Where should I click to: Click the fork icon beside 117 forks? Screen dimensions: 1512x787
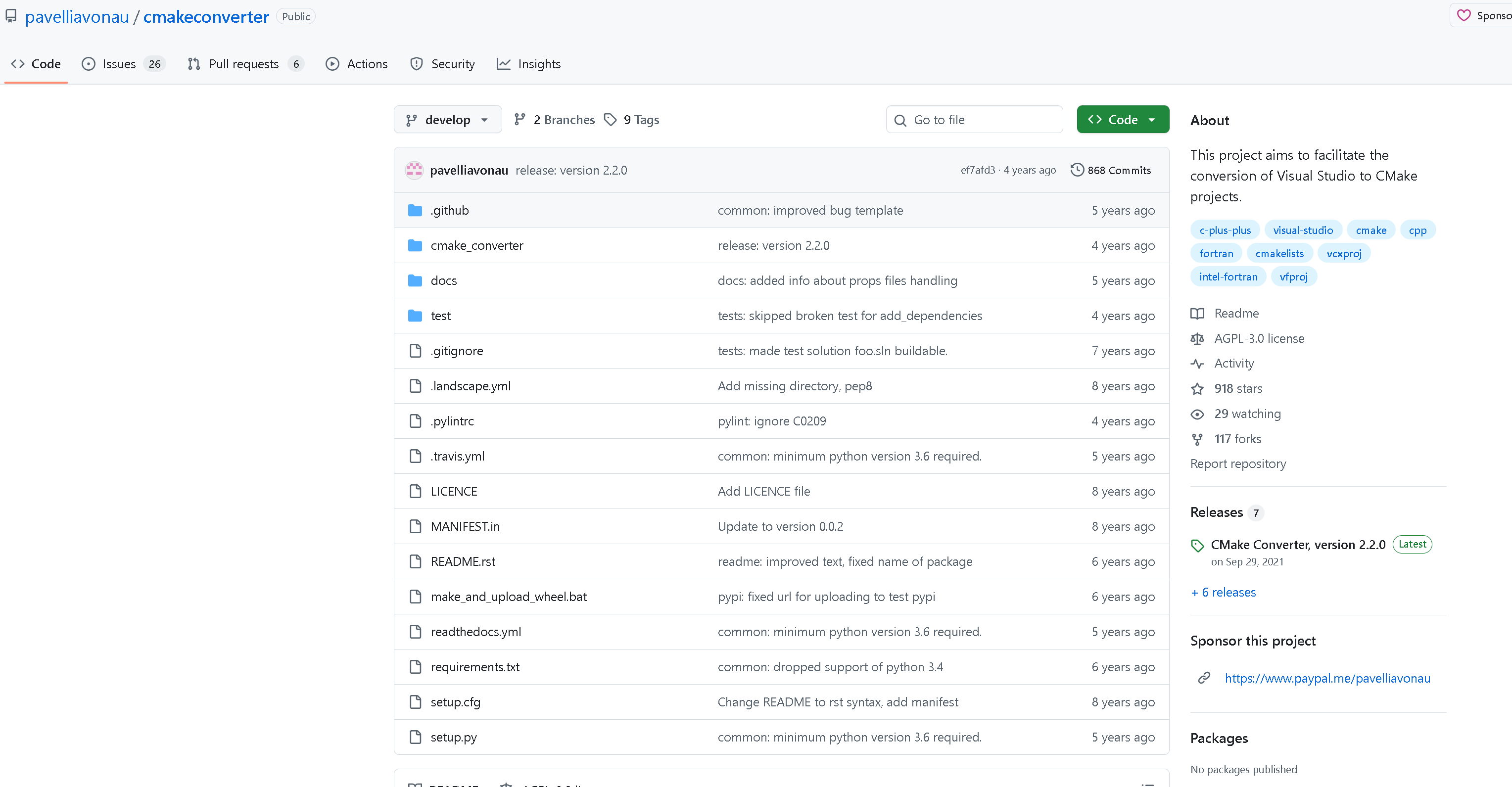coord(1197,439)
